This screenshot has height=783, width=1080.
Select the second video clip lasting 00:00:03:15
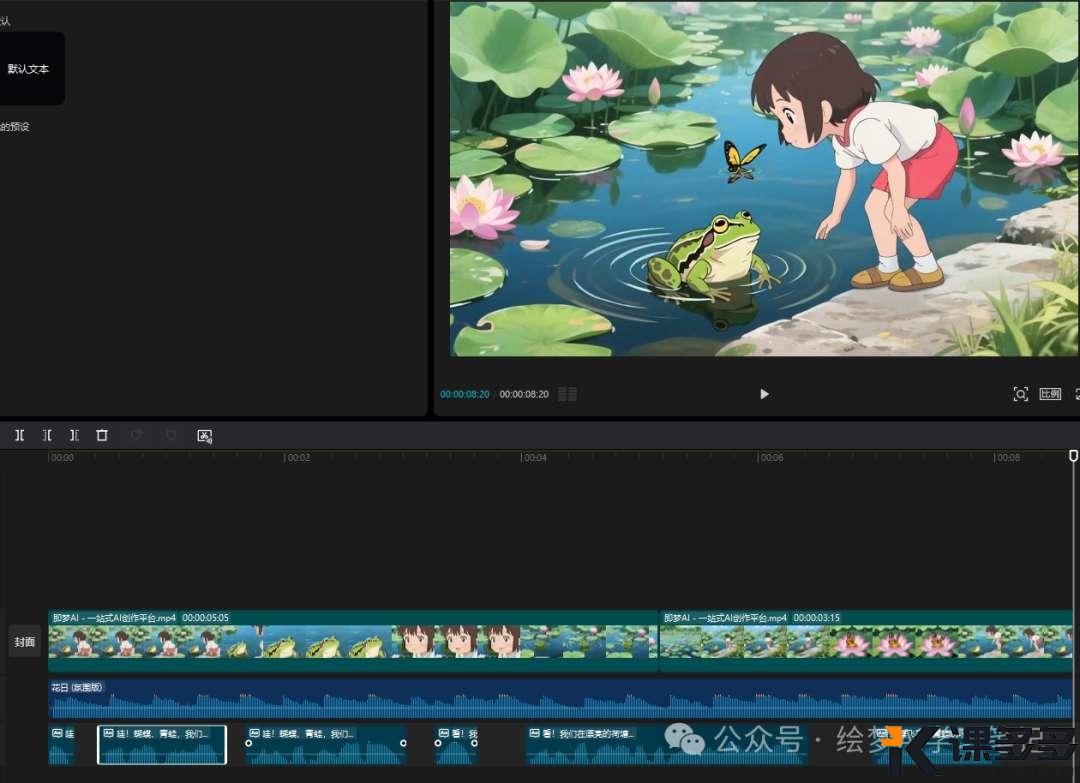865,642
